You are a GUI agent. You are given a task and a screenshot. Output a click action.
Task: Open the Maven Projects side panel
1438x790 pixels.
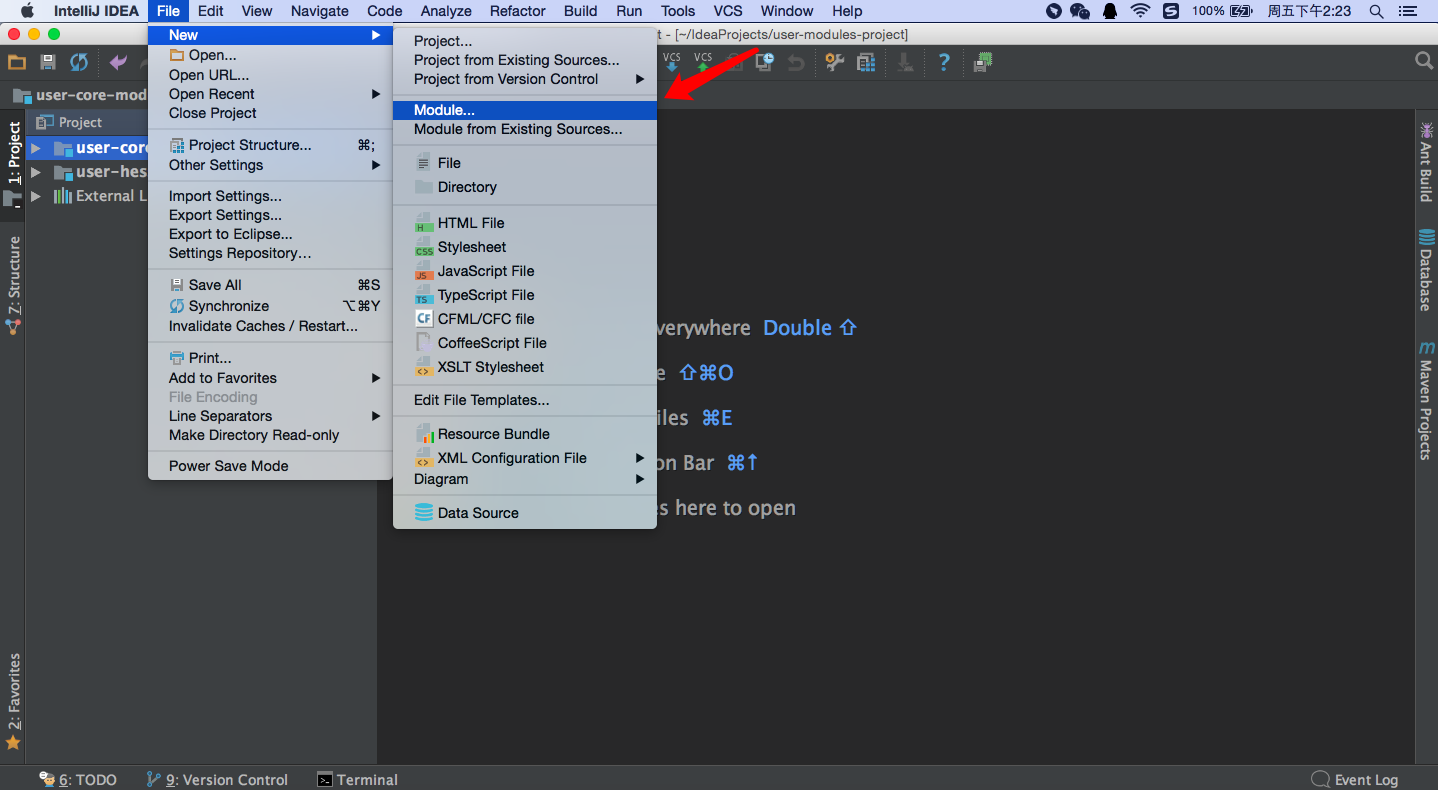[x=1426, y=404]
